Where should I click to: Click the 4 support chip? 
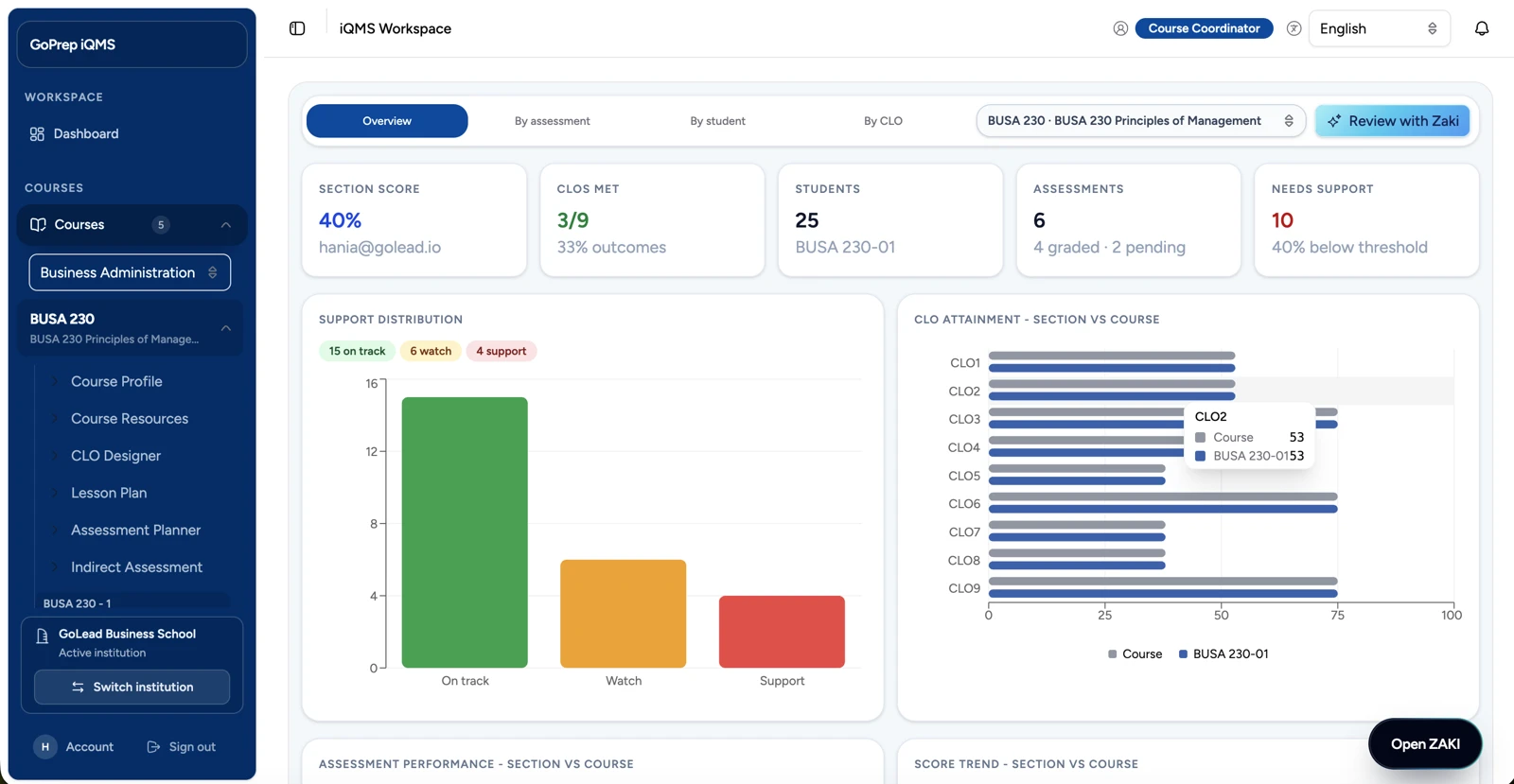pos(502,351)
